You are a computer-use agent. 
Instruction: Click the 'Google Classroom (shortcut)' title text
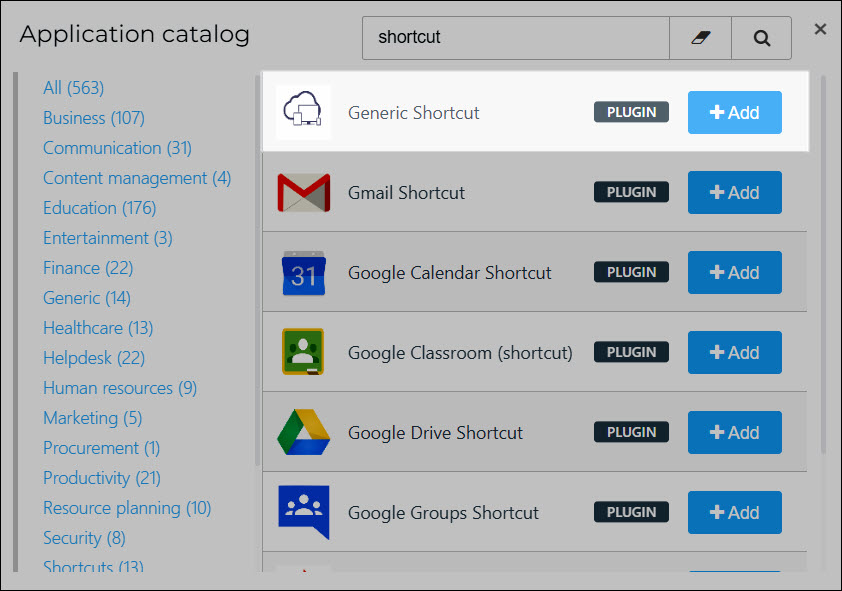pos(460,353)
